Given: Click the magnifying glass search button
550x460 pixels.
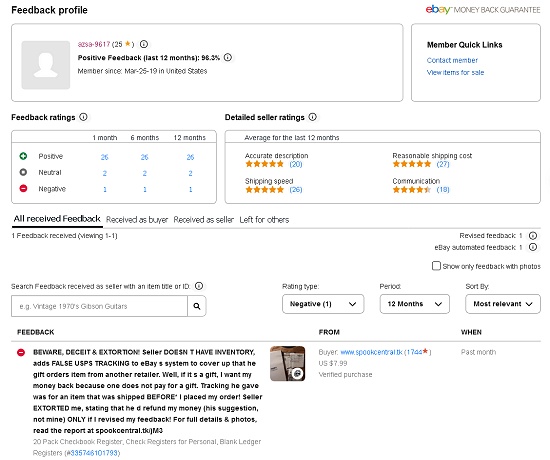Looking at the screenshot, I should point(197,306).
